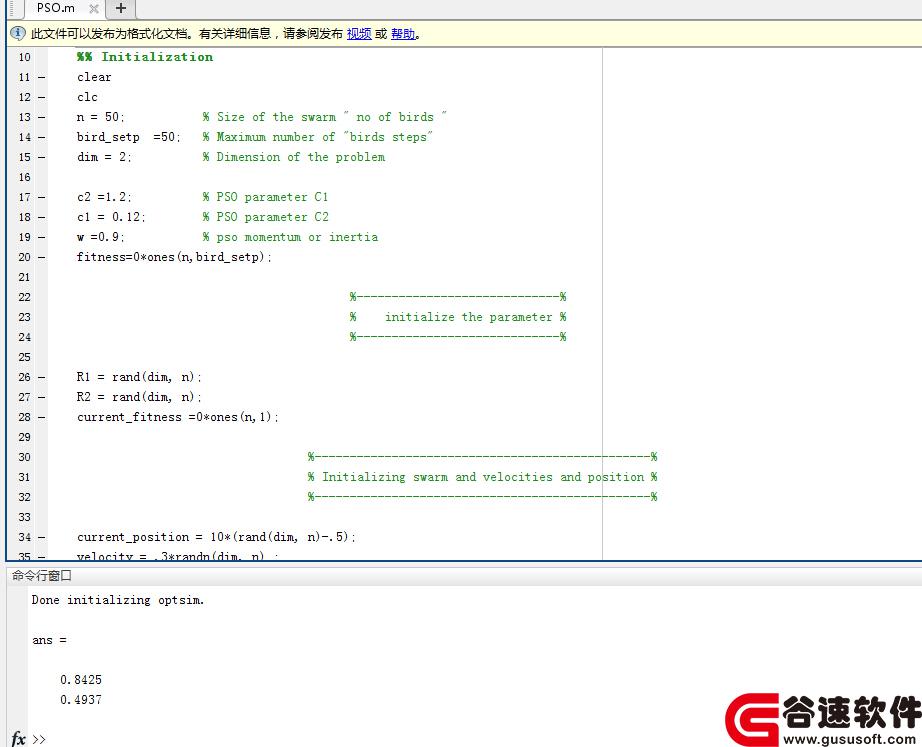Set breakpoint dash on line 13
The height and width of the screenshot is (747, 922).
tap(42, 117)
